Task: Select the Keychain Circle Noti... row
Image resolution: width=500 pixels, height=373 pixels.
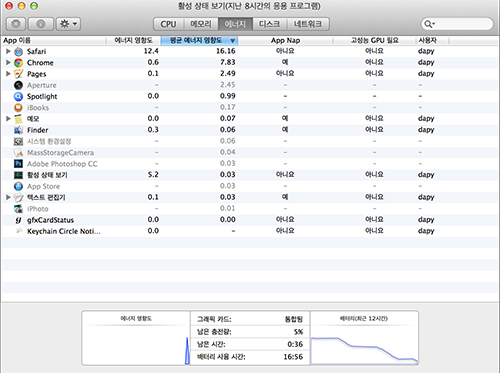Action: coord(250,231)
